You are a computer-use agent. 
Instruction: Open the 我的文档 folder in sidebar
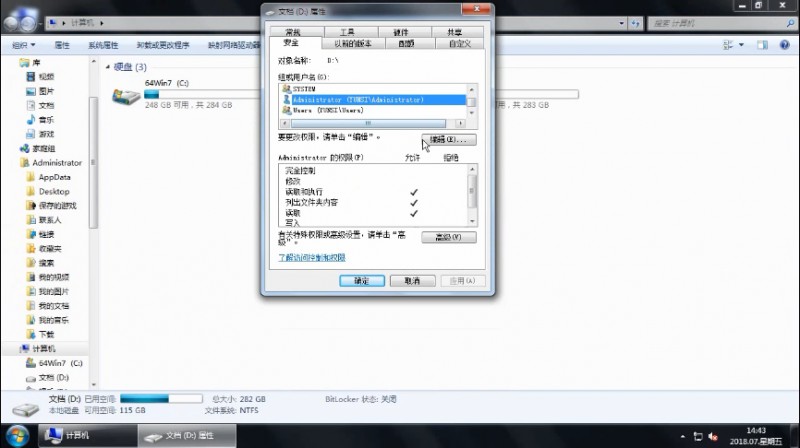click(47, 306)
